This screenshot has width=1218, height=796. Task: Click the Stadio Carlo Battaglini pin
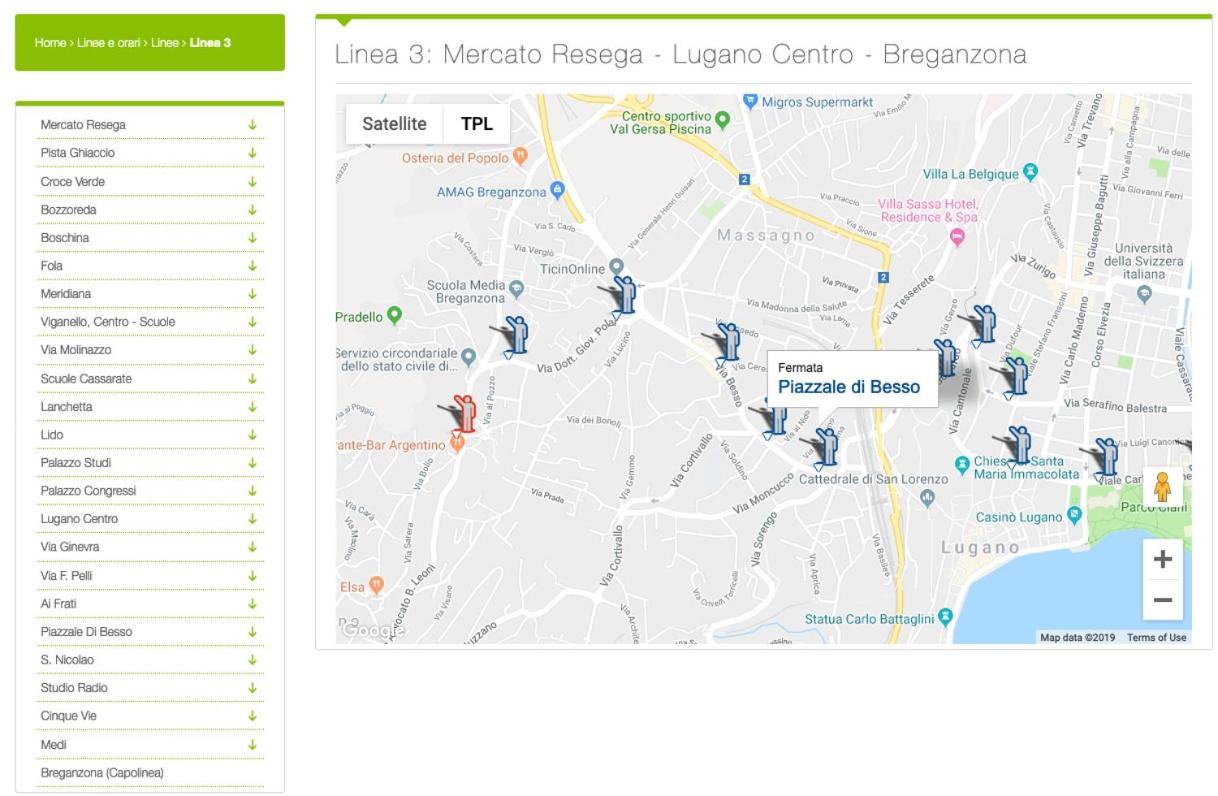point(945,617)
